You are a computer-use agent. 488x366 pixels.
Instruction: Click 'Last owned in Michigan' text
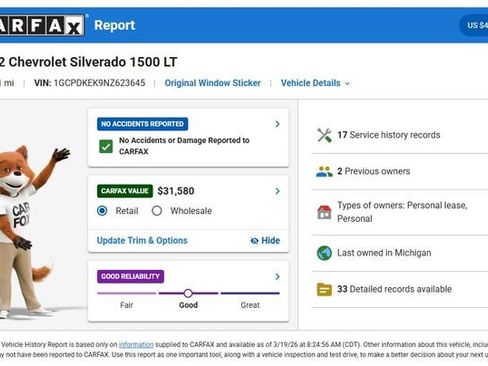(384, 253)
